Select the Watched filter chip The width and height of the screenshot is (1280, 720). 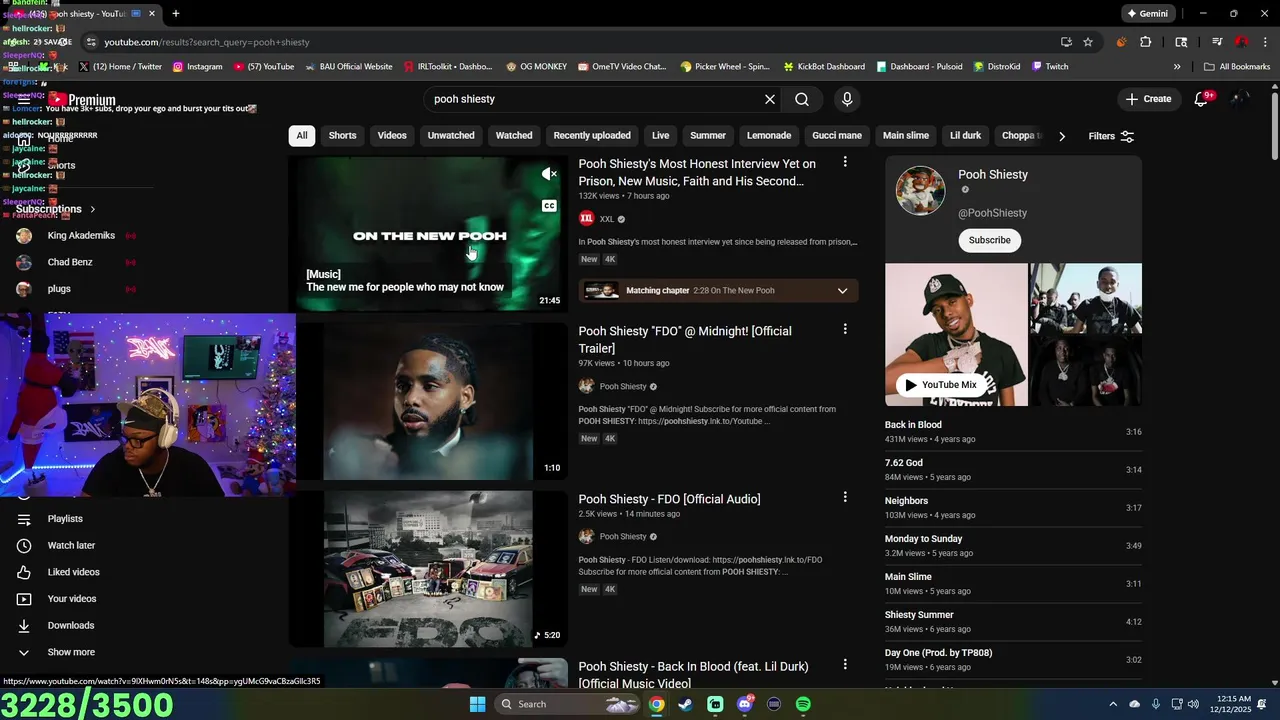(514, 135)
